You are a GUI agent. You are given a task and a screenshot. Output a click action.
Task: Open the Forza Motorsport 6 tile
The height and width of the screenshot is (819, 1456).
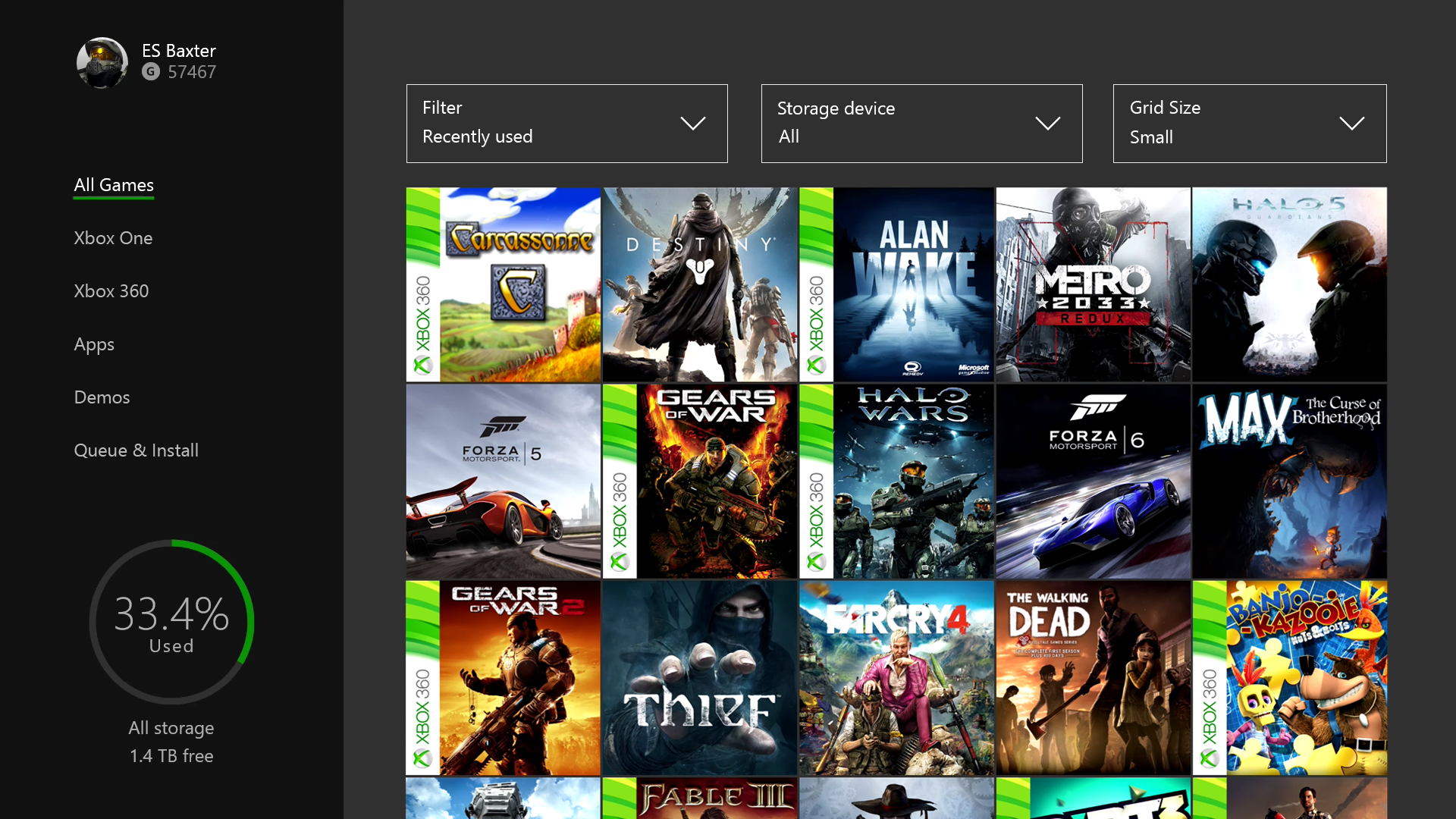(1093, 482)
